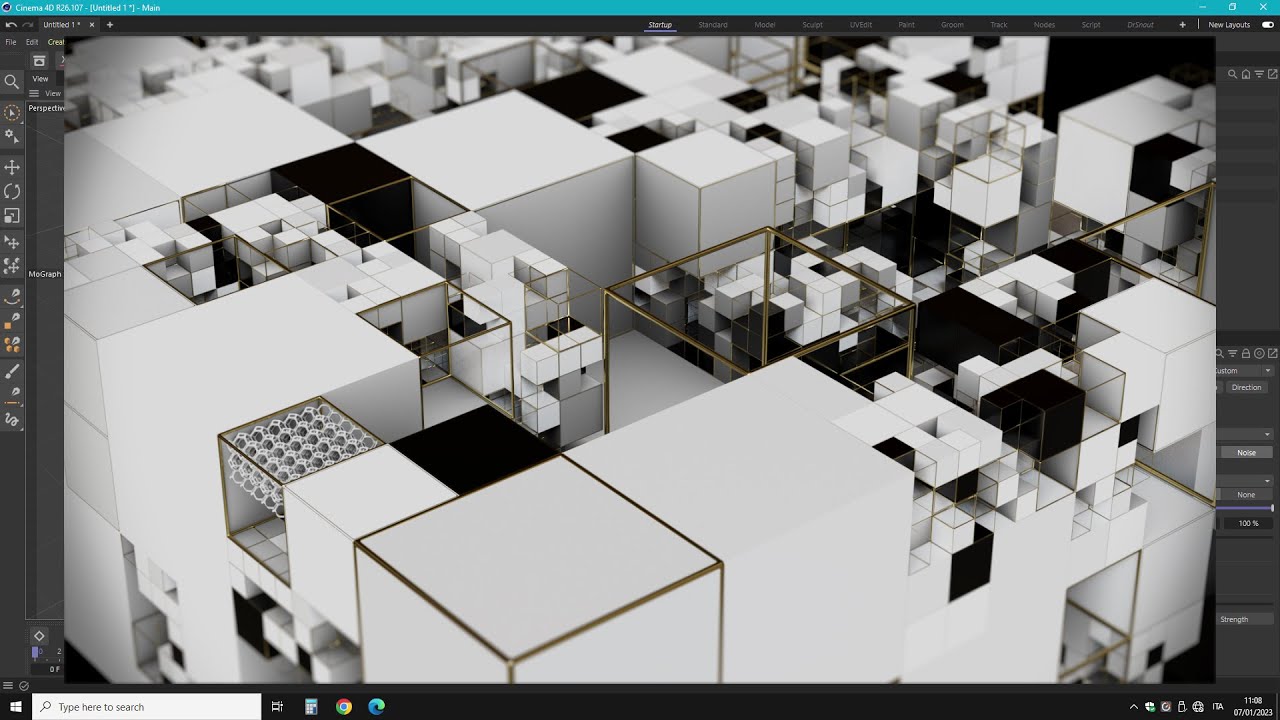
Task: Click the 100 % value field
Action: tap(1248, 523)
